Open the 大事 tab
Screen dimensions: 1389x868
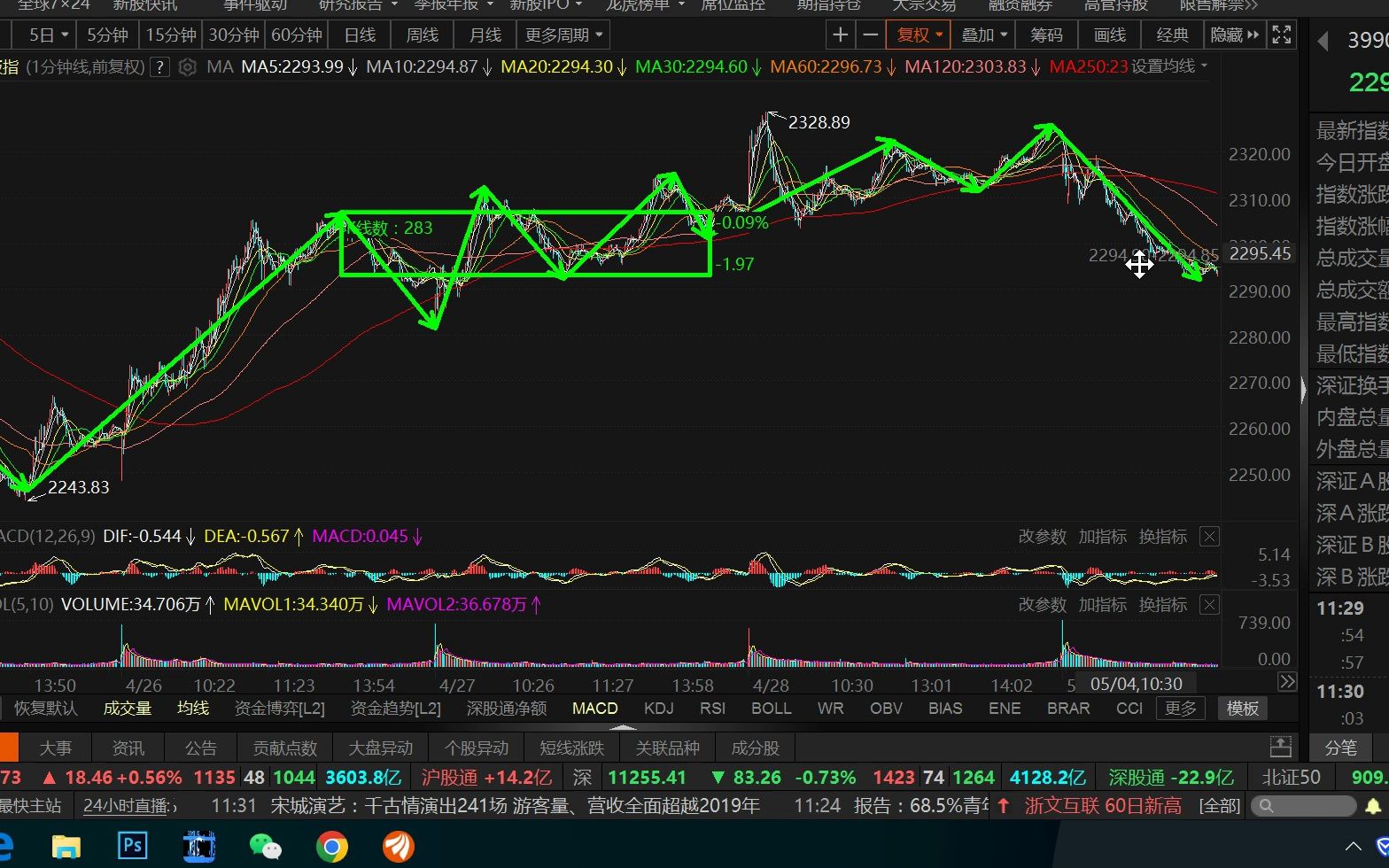point(56,748)
